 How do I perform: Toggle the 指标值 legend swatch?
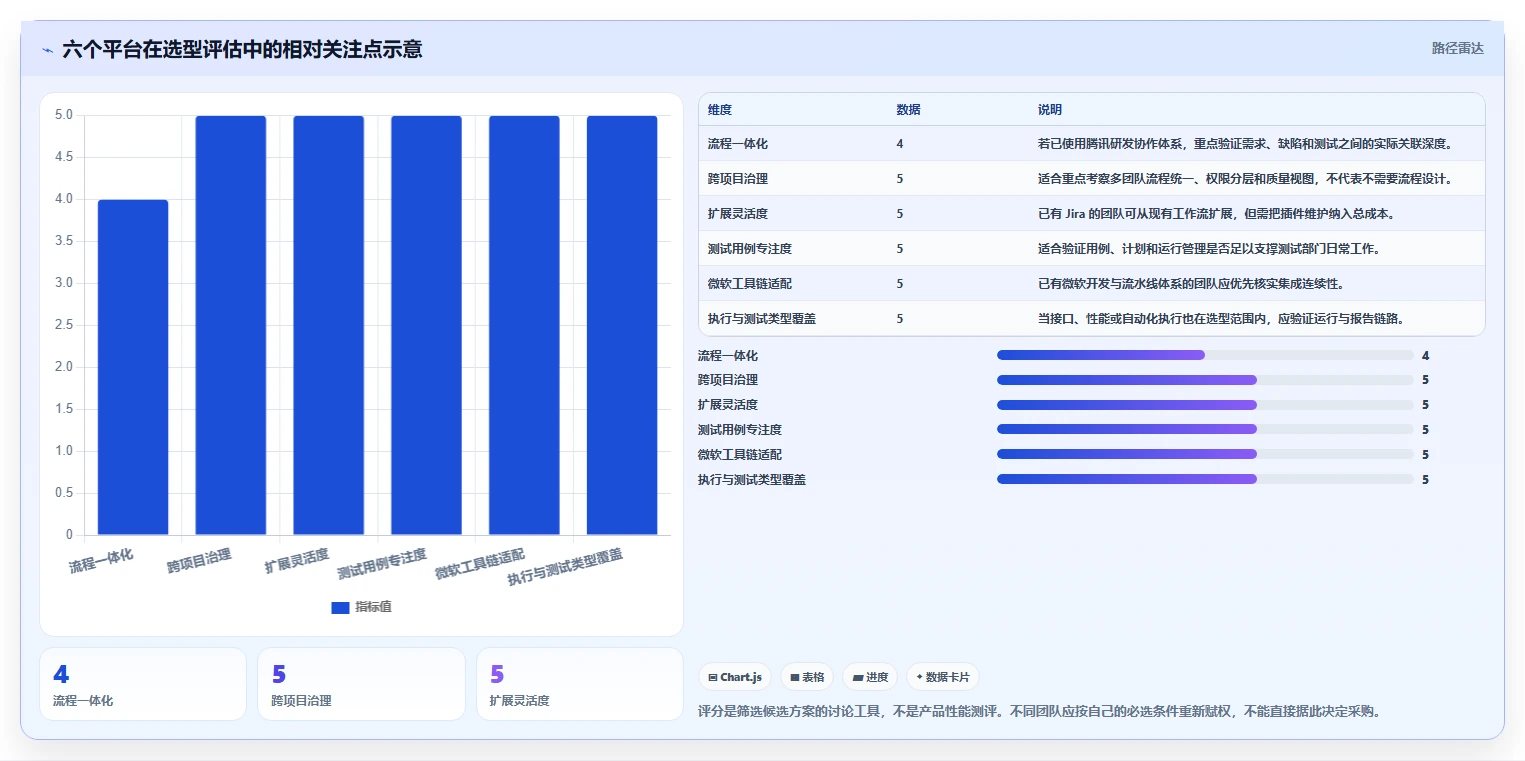point(340,607)
